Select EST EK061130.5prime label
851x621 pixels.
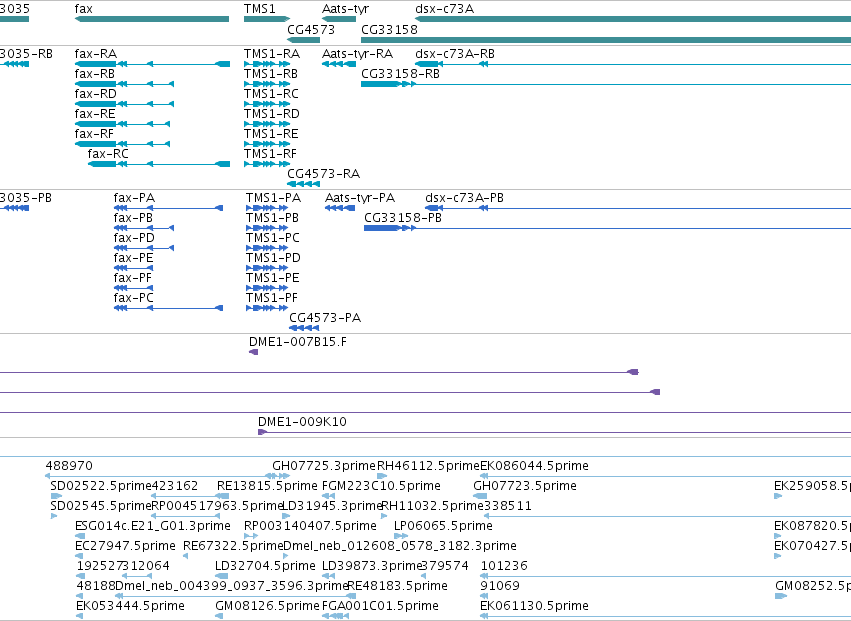pyautogui.click(x=535, y=606)
